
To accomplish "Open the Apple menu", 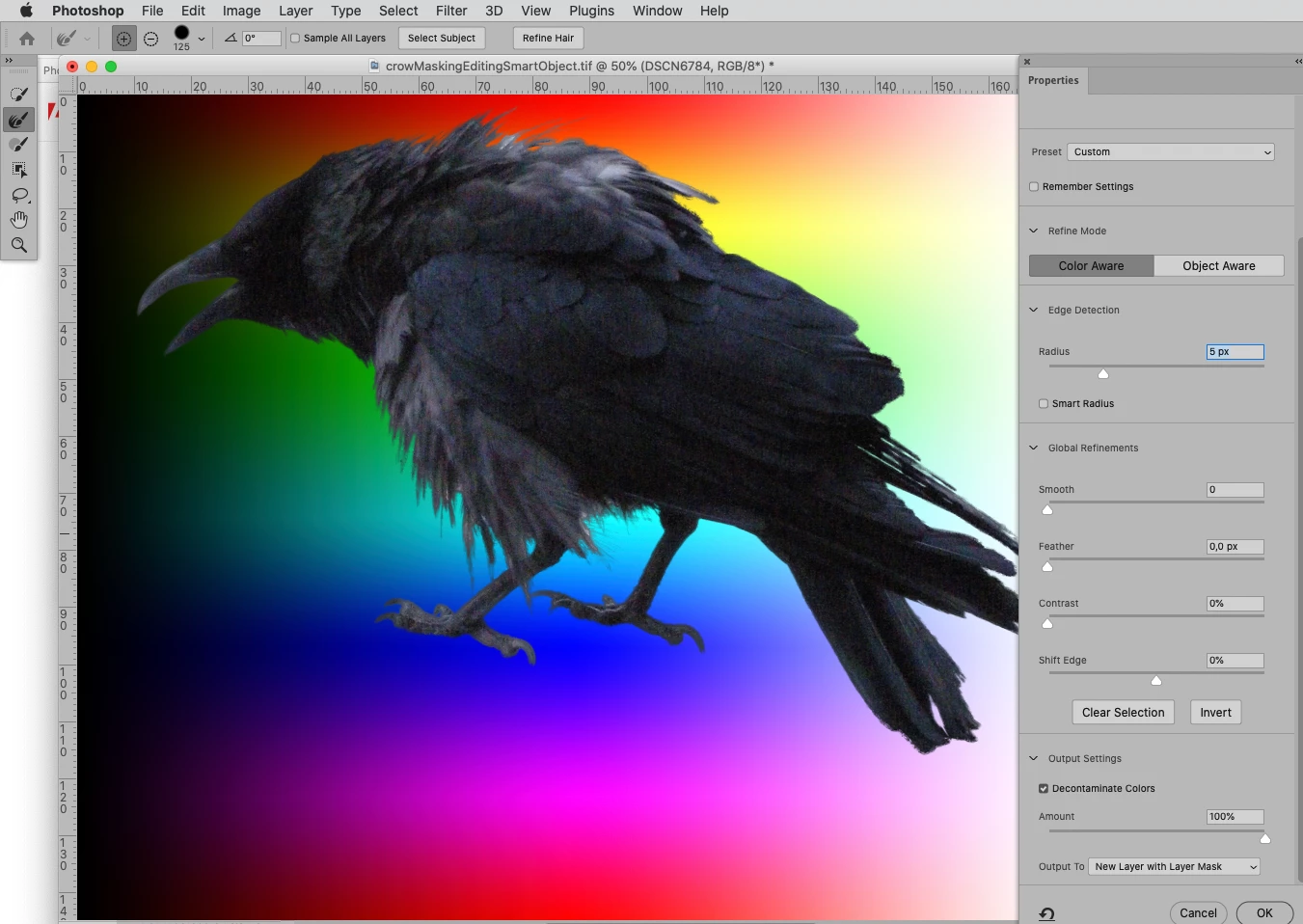I will coord(26,11).
